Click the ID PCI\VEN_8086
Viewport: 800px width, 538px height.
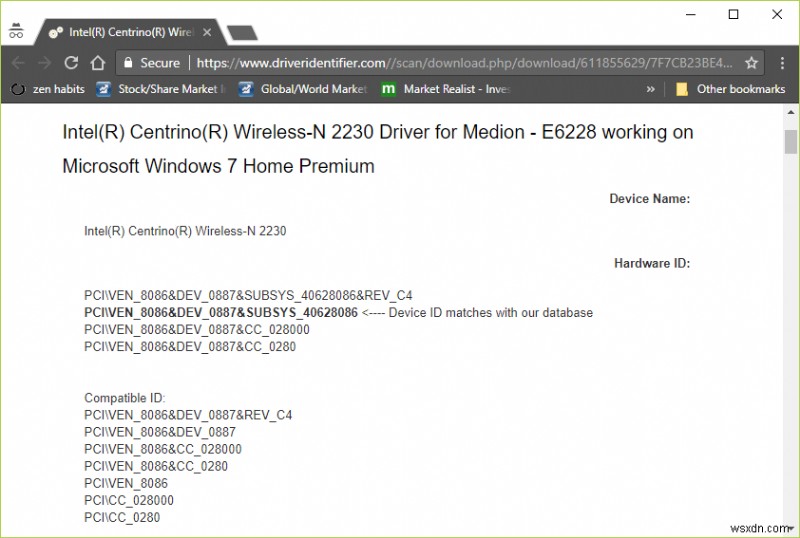pos(126,483)
